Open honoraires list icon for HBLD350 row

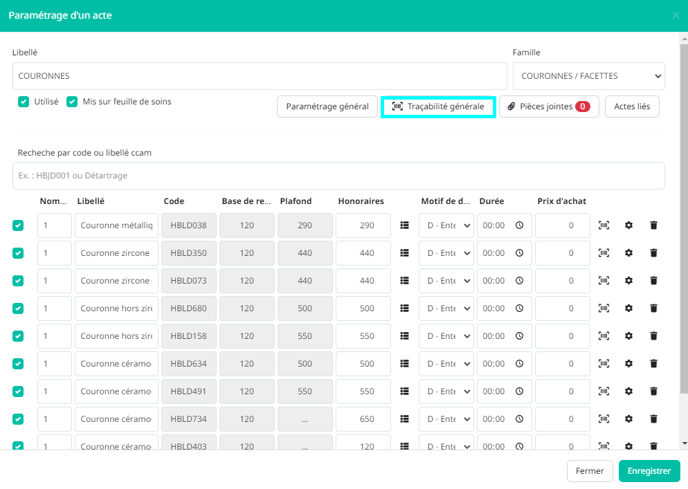[x=405, y=253]
